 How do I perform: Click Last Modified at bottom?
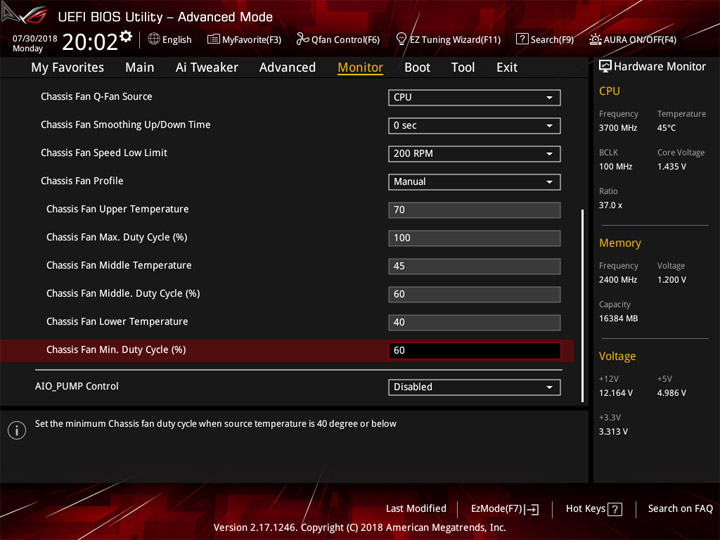(416, 508)
